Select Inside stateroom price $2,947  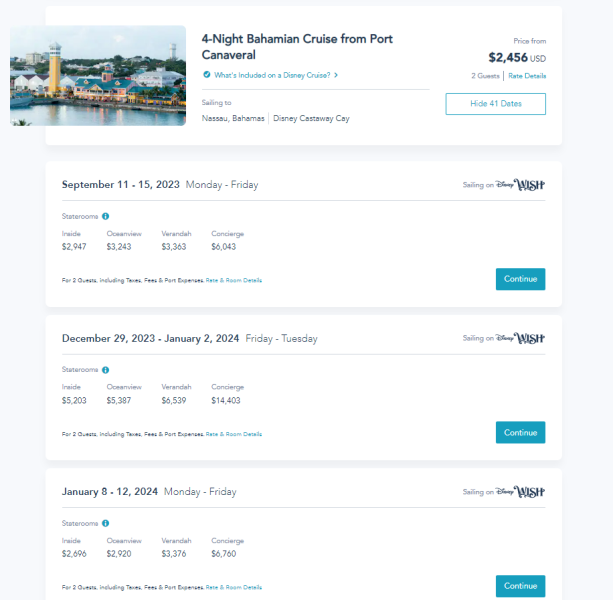[75, 246]
